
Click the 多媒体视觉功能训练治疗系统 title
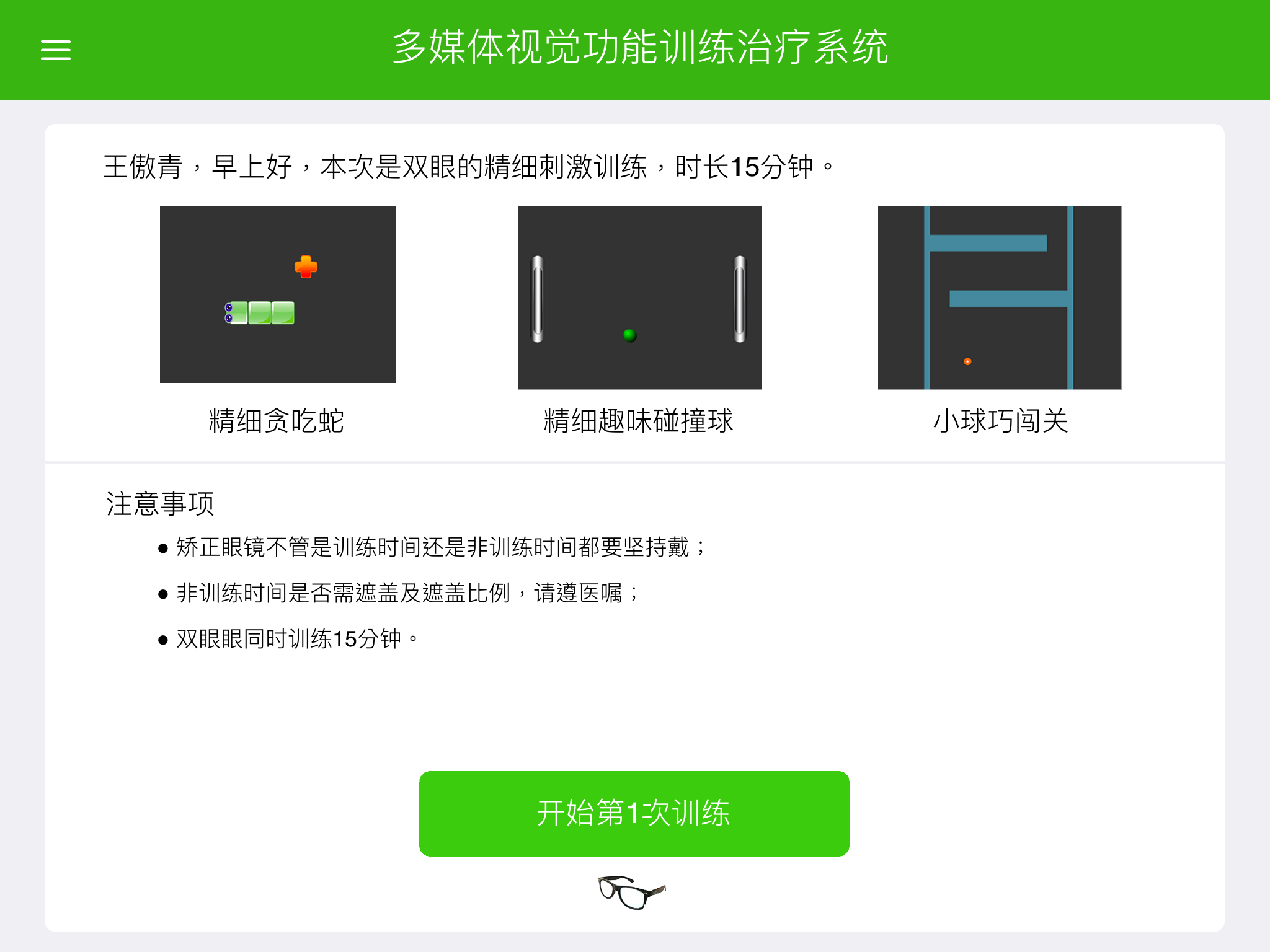[640, 47]
